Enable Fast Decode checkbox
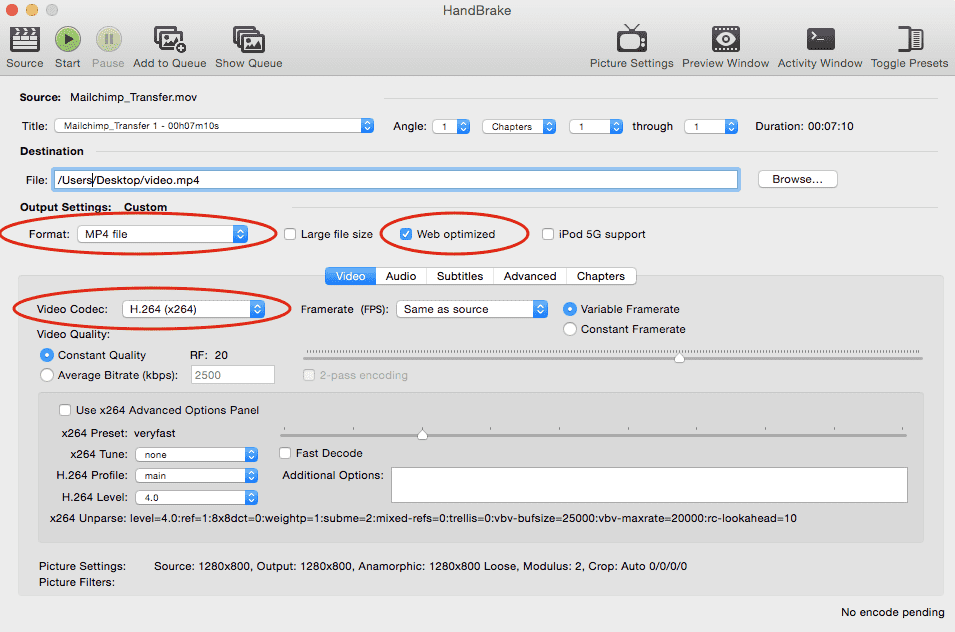 pos(285,454)
